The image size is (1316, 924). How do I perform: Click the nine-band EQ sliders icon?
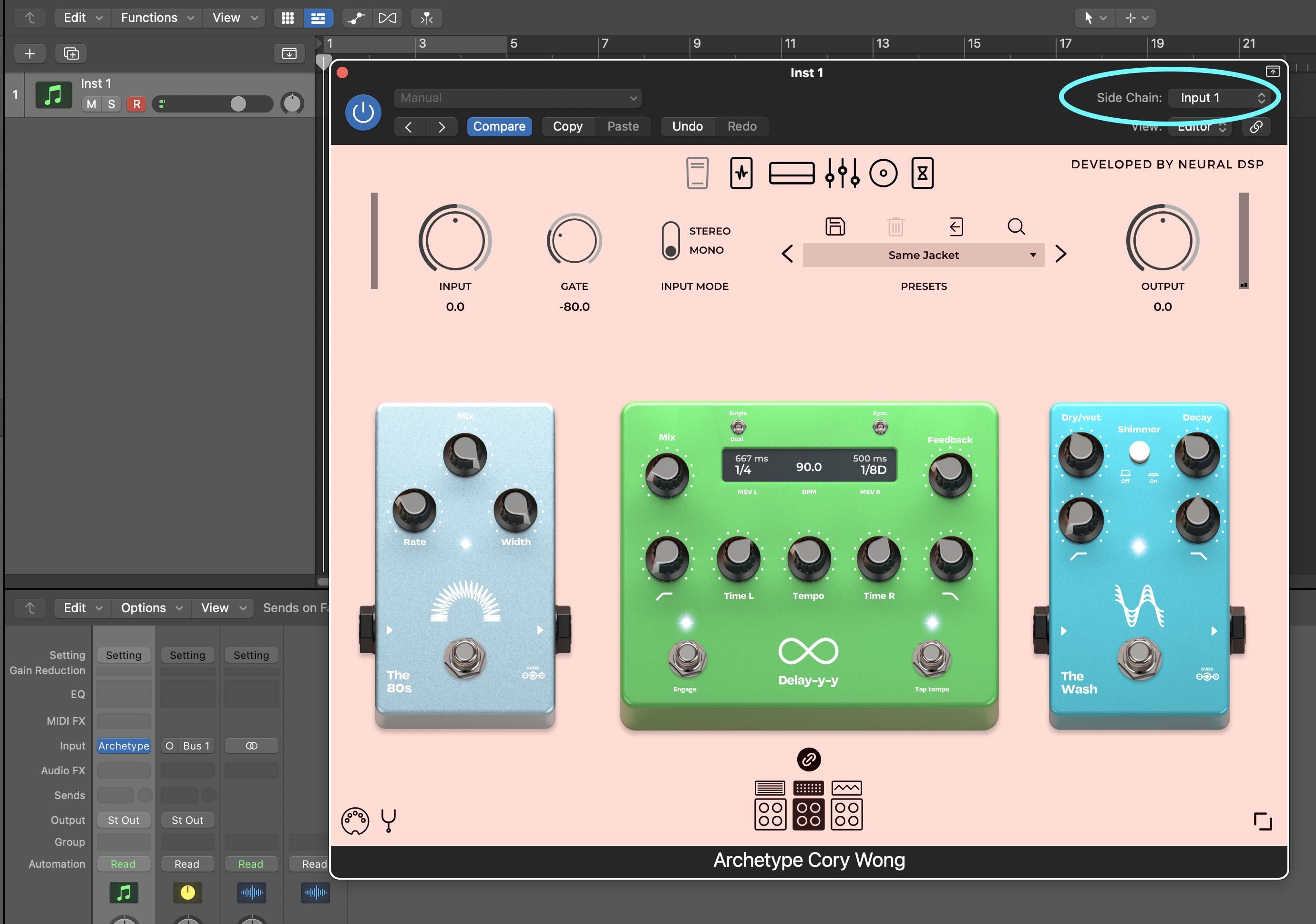coord(842,173)
